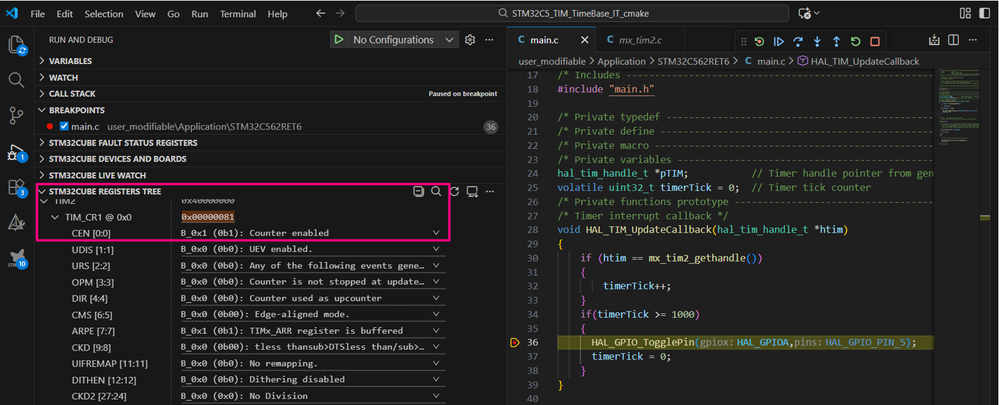Open Run and Debug view icon

click(16, 153)
